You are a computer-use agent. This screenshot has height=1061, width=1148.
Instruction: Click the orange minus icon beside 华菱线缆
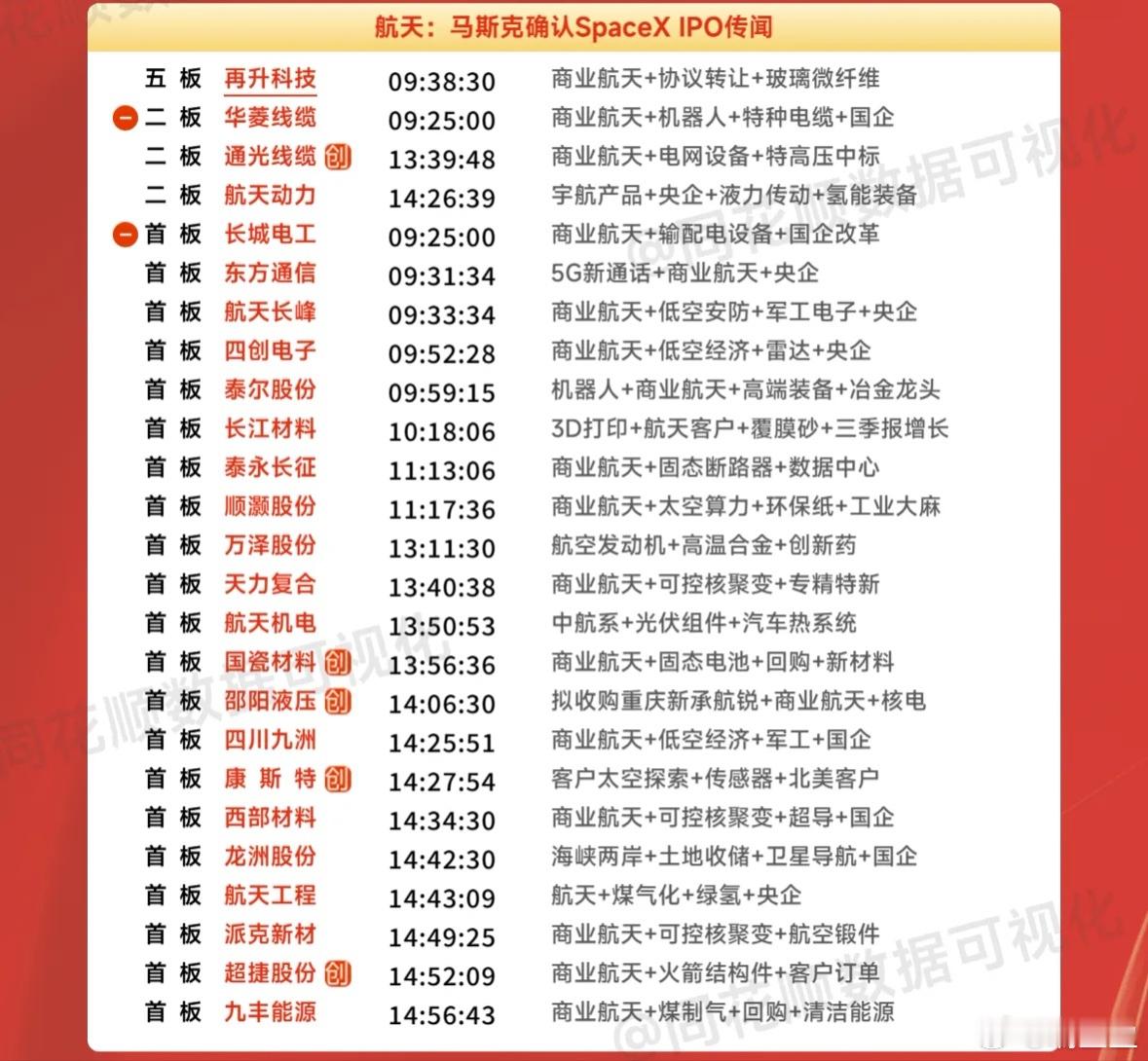(125, 119)
